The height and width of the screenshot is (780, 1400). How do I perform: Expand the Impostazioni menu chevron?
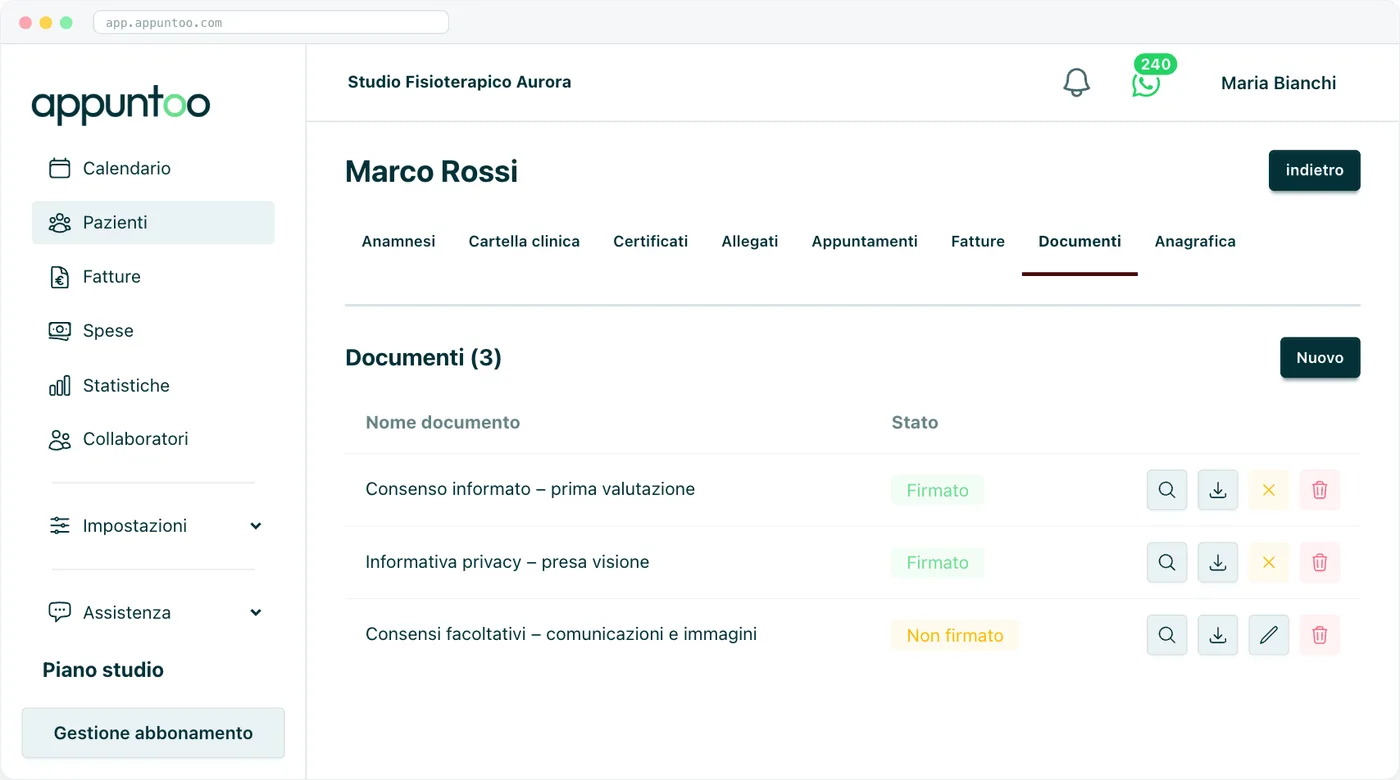pyautogui.click(x=256, y=526)
